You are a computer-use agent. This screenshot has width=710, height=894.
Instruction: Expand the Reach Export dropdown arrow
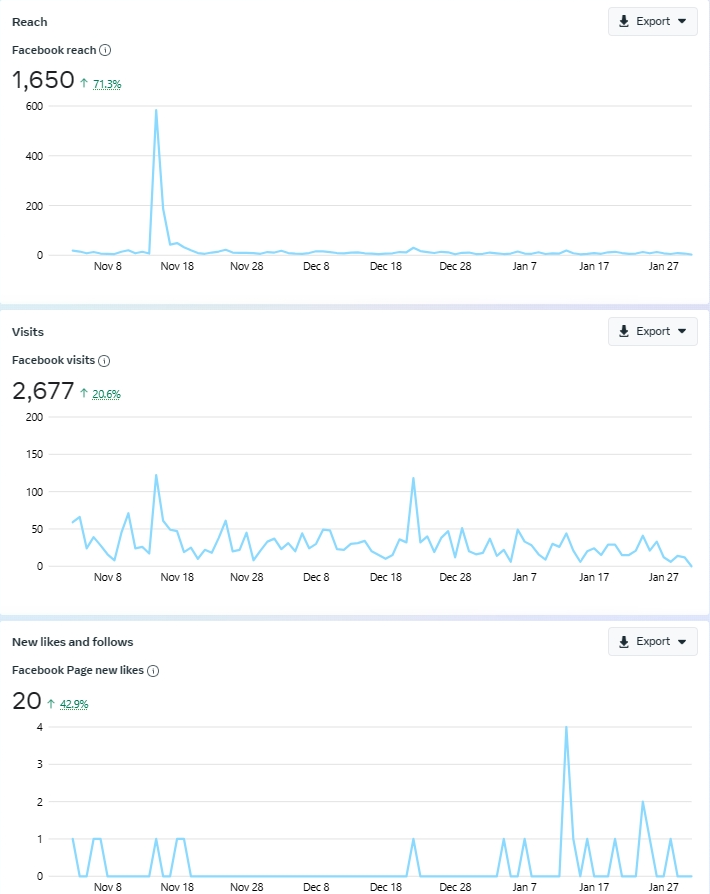(x=682, y=21)
